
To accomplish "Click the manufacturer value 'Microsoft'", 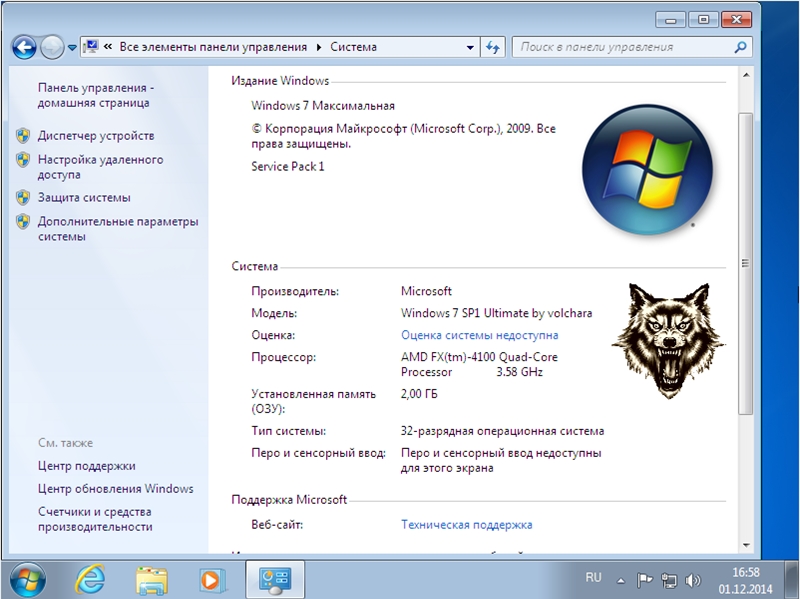I will (x=426, y=291).
